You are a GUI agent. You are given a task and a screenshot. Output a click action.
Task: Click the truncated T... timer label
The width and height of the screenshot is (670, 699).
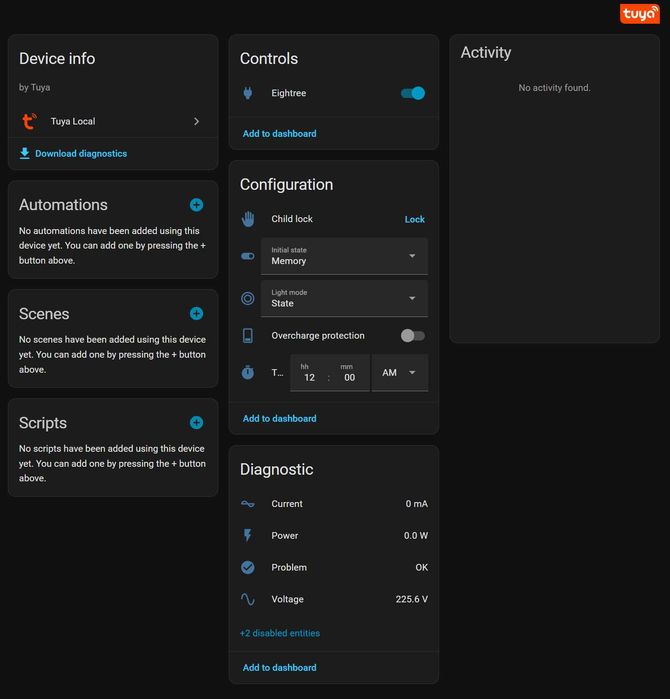point(277,373)
